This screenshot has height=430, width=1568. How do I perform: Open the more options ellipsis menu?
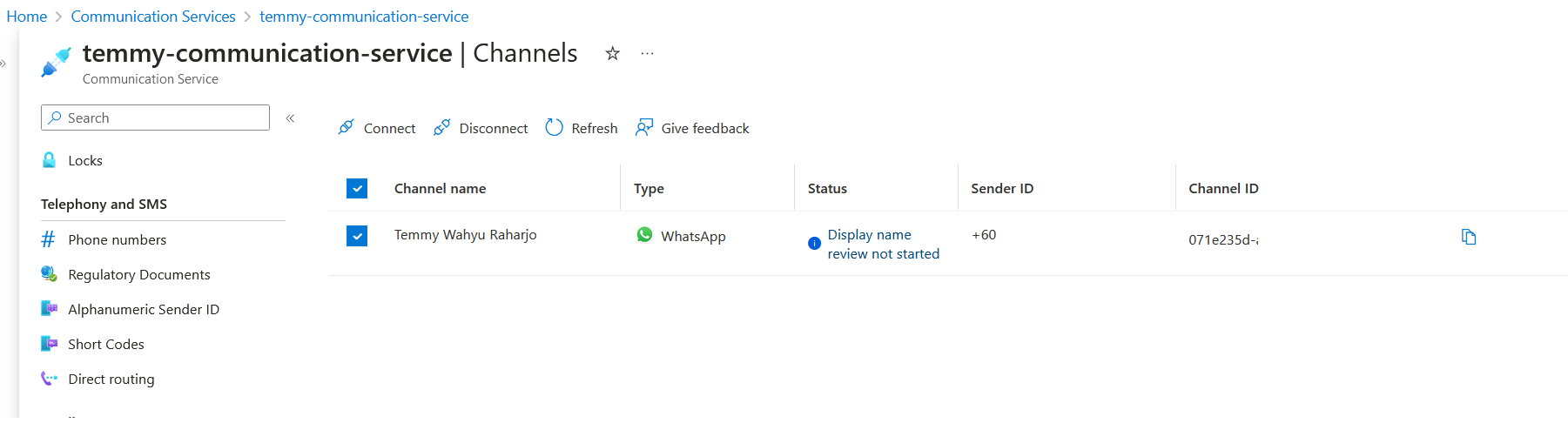(647, 53)
